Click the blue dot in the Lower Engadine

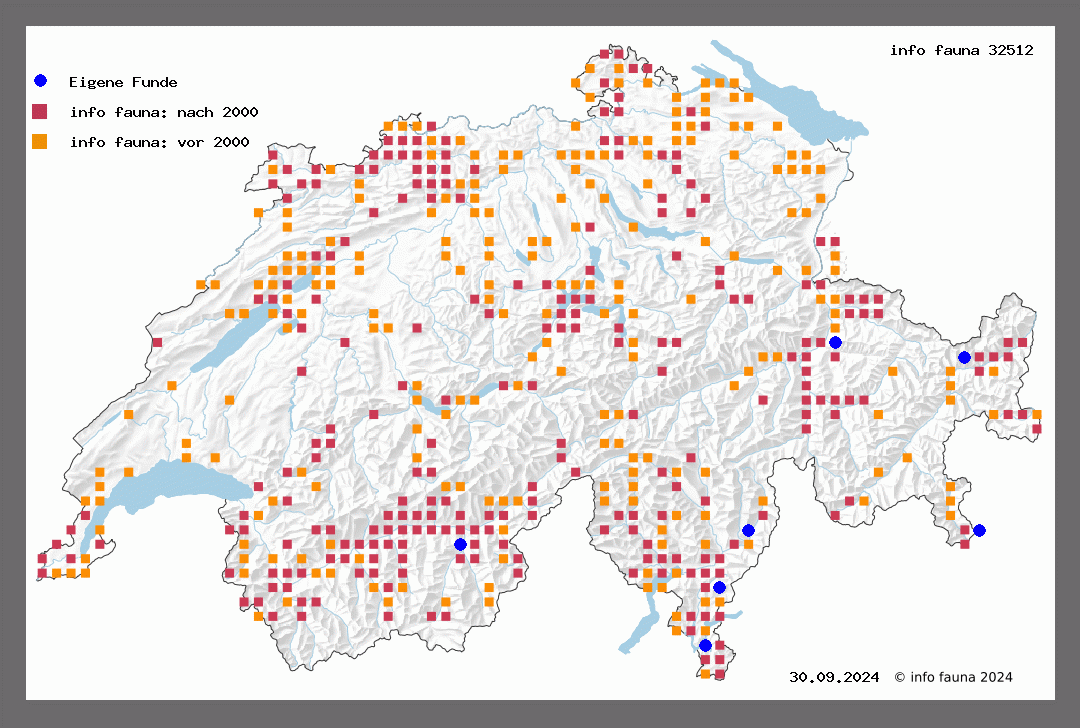(x=964, y=357)
